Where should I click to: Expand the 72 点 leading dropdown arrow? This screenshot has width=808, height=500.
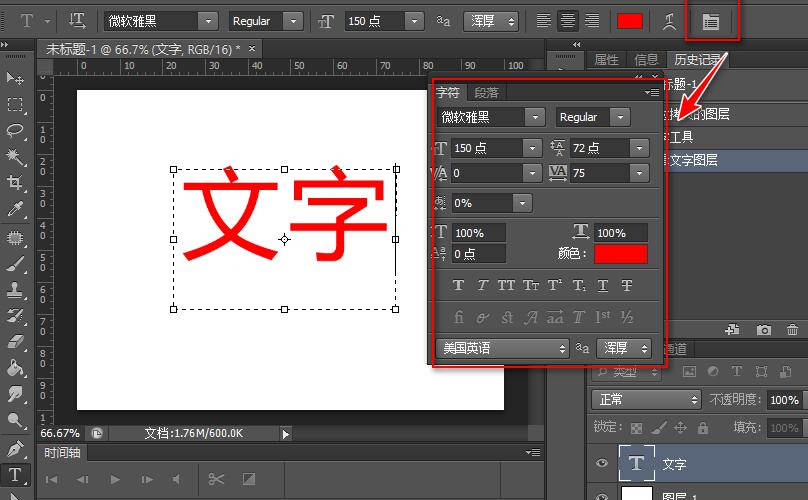point(639,148)
